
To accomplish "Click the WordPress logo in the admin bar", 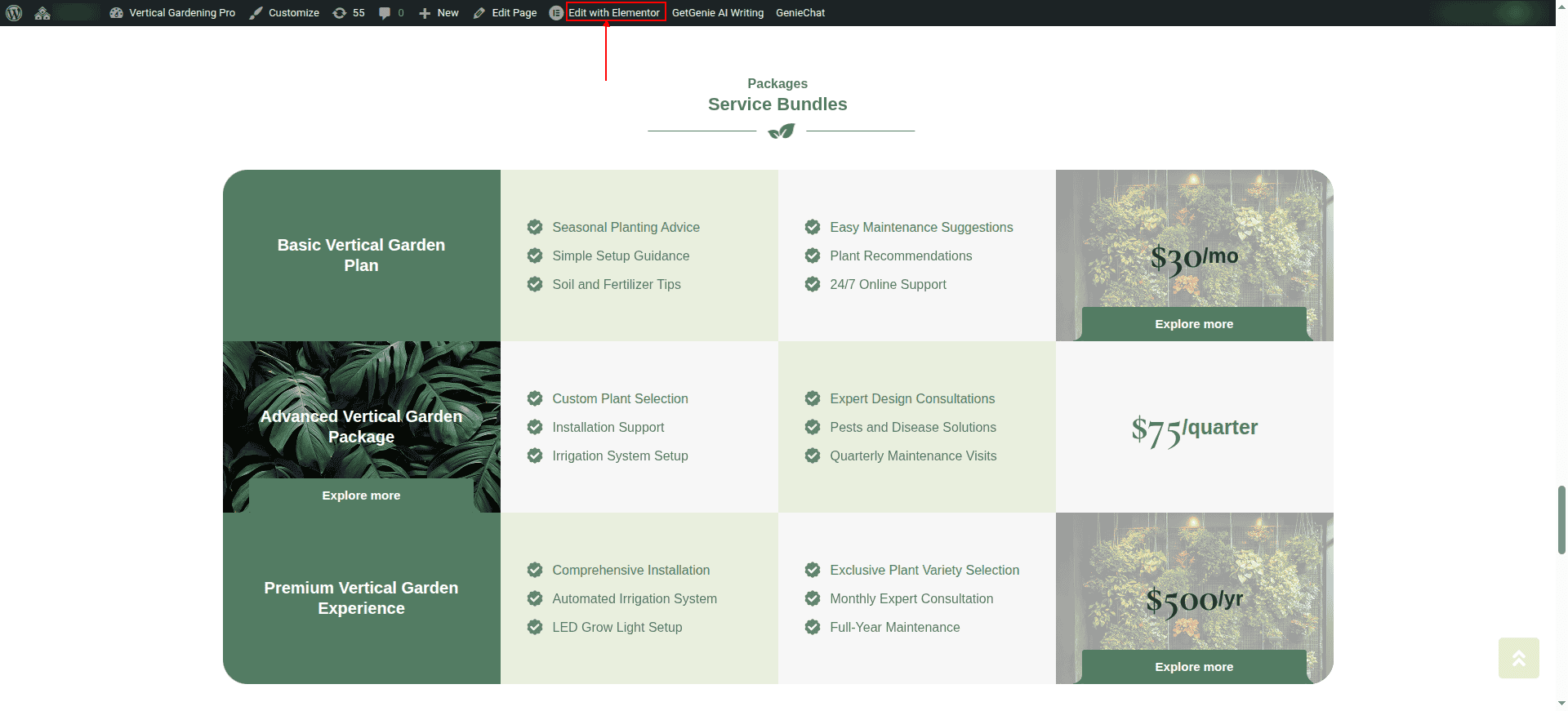I will [x=14, y=13].
